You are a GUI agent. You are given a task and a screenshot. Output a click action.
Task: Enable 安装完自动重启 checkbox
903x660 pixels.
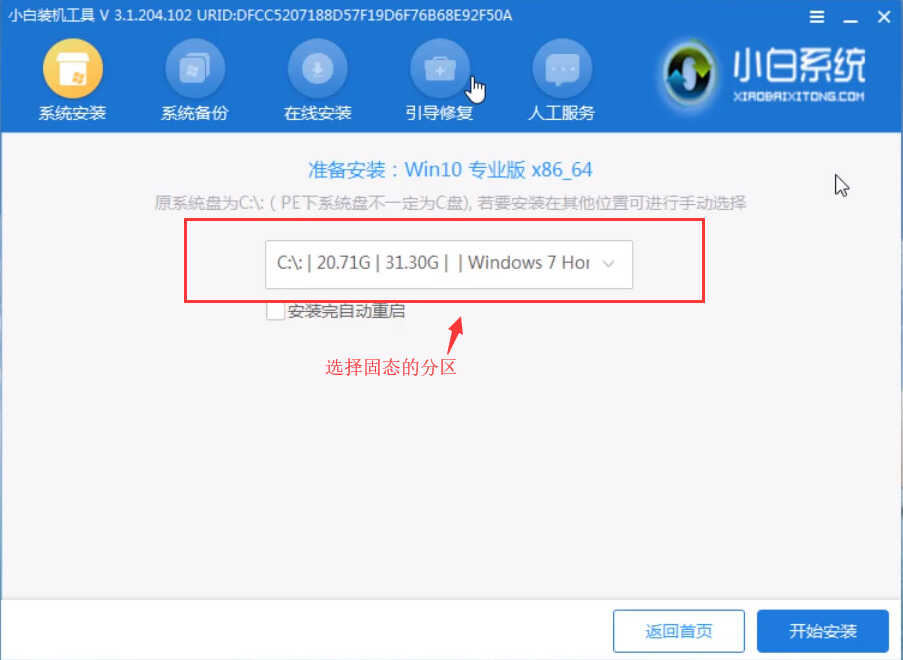(x=275, y=311)
